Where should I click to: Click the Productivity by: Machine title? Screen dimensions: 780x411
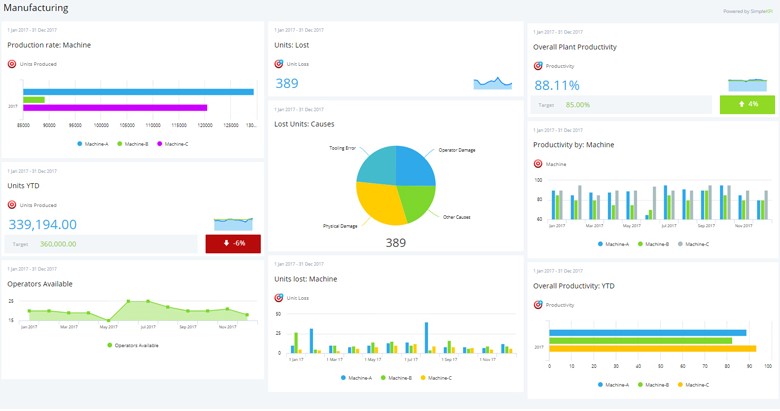pos(574,145)
